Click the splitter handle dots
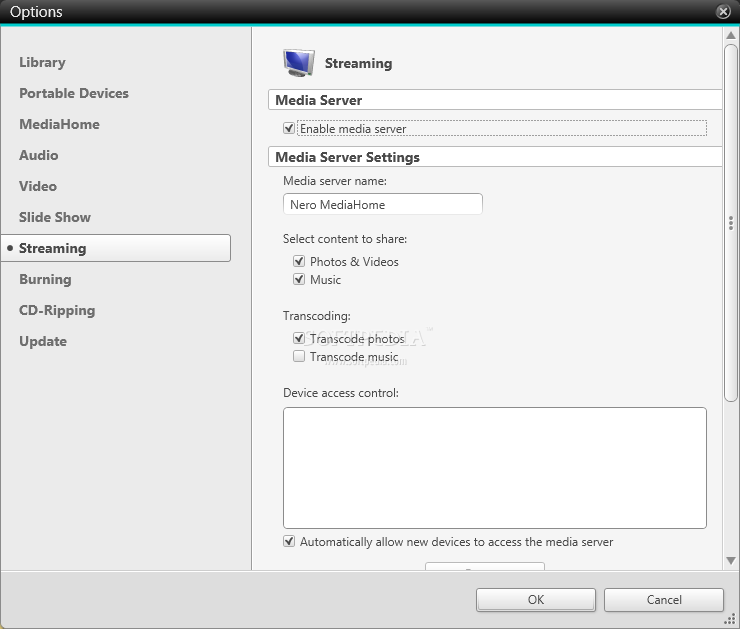Screen dimensions: 740x629 coord(731,223)
